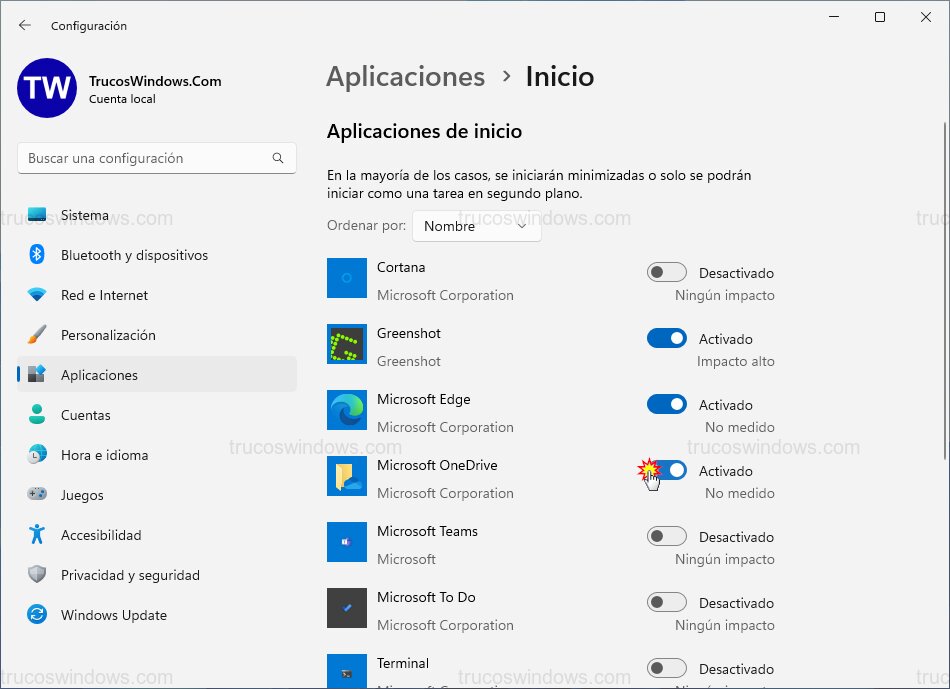950x689 pixels.
Task: Enable Cortana at startup
Action: (666, 272)
